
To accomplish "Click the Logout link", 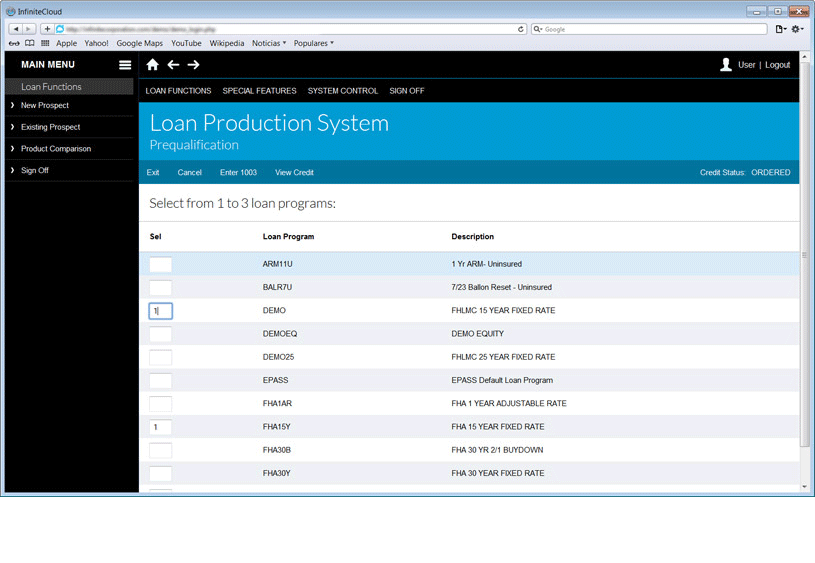I will 777,65.
